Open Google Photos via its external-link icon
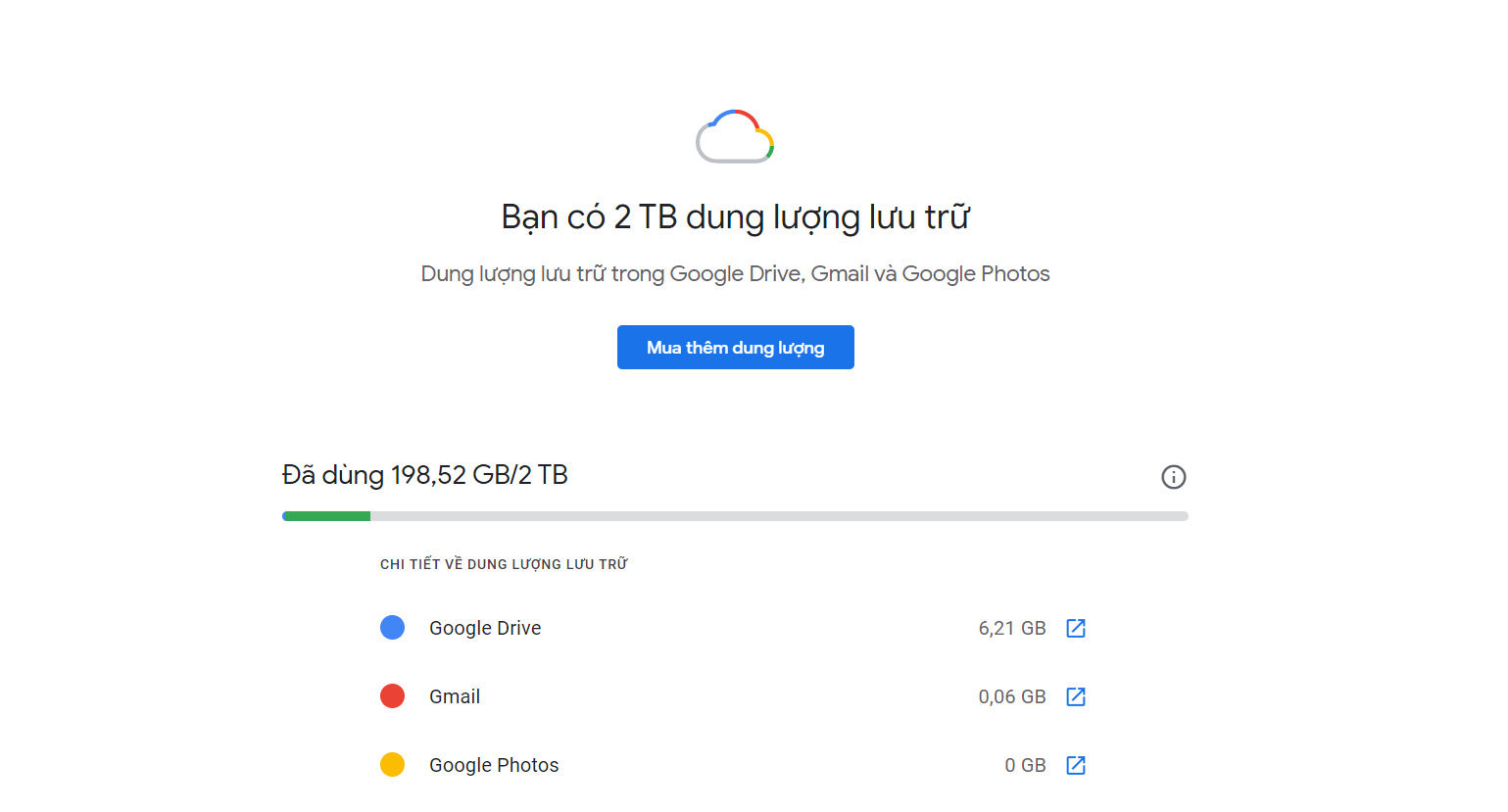This screenshot has width=1508, height=812. point(1075,765)
